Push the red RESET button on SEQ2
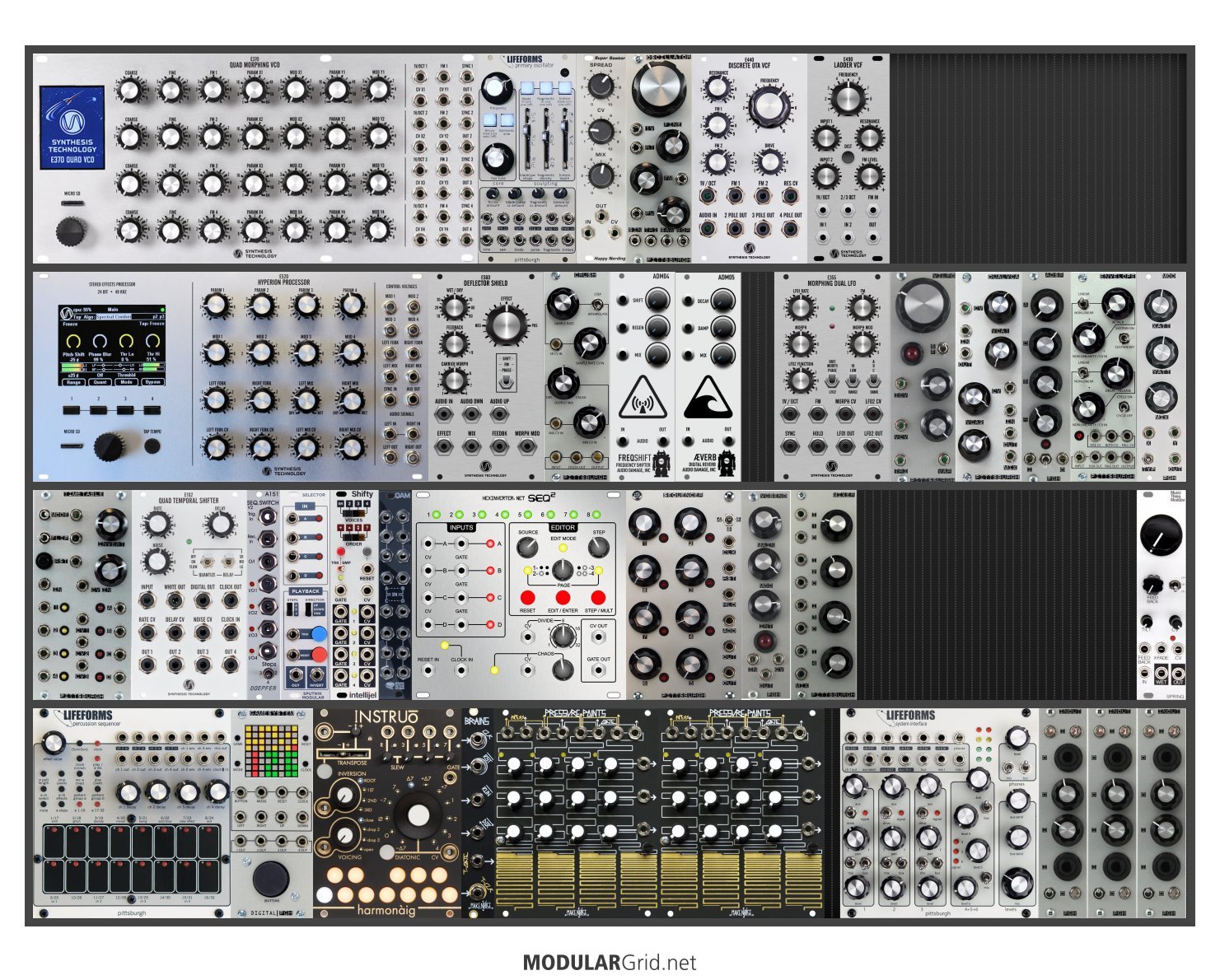 click(528, 597)
